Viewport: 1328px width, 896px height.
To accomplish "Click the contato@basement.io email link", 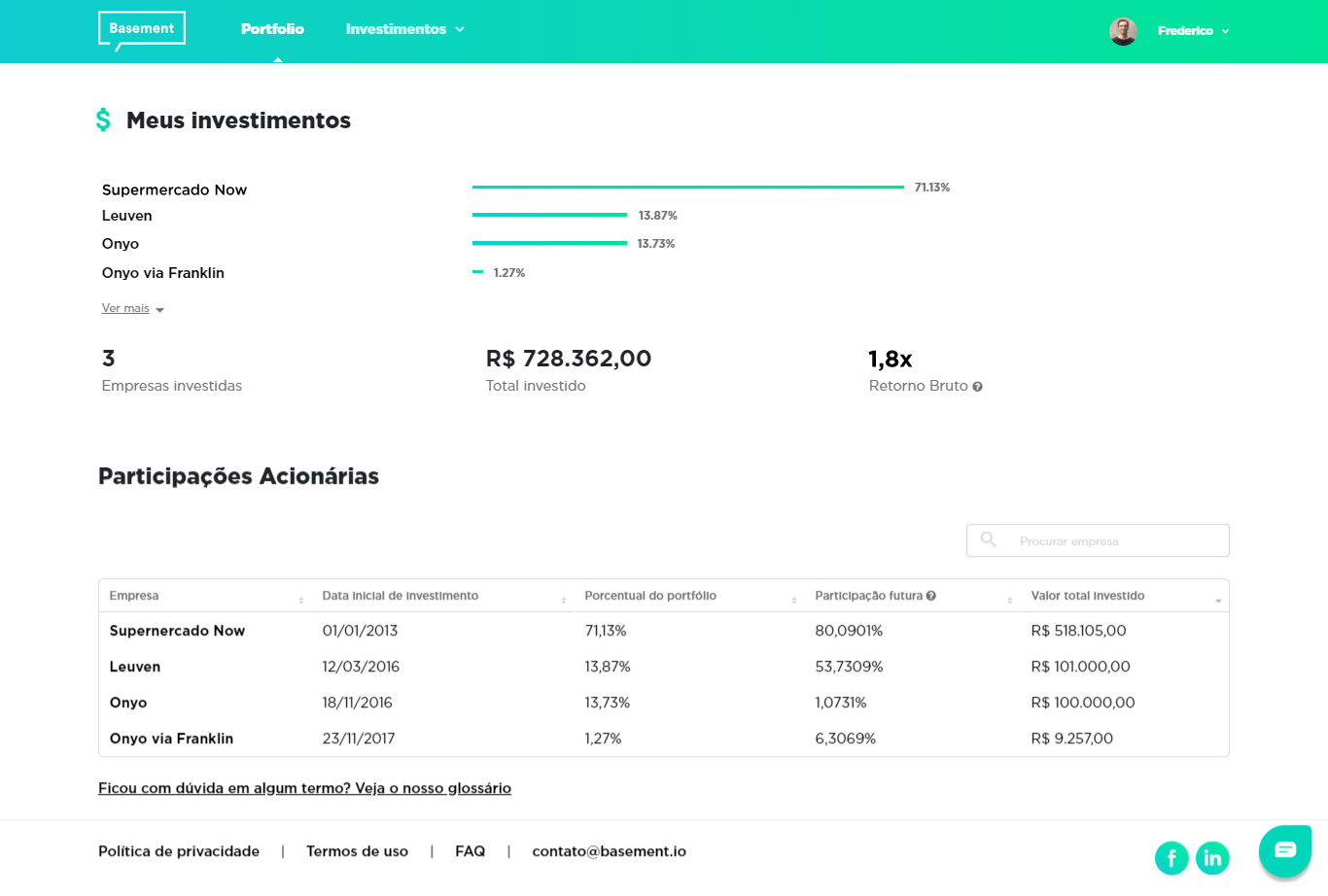I will tap(609, 851).
